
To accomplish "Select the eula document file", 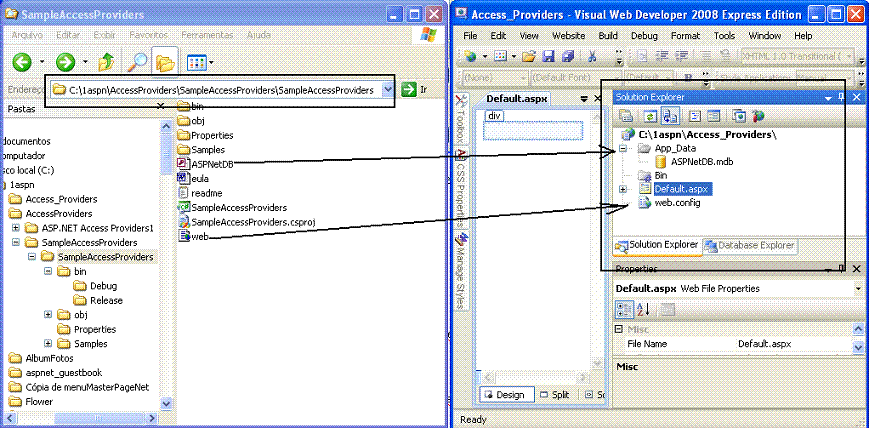I will (193, 179).
